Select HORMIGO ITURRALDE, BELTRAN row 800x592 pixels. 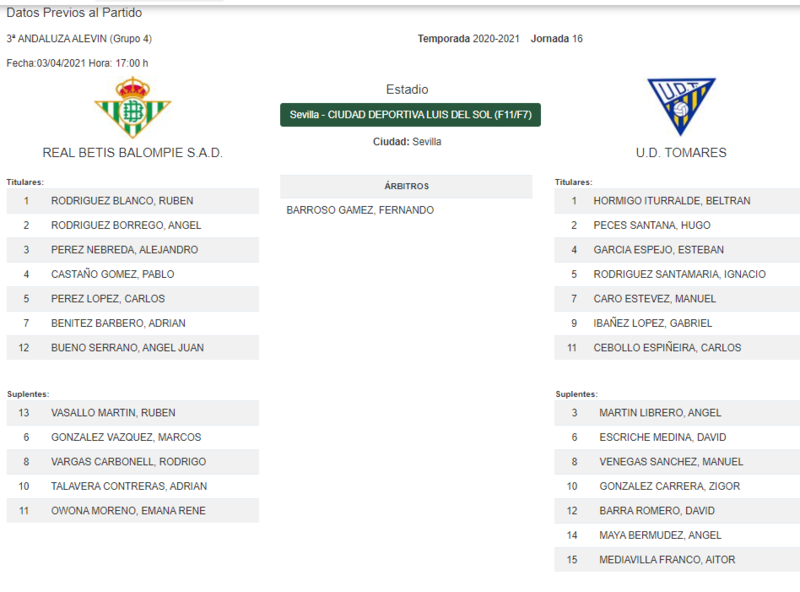tap(677, 201)
